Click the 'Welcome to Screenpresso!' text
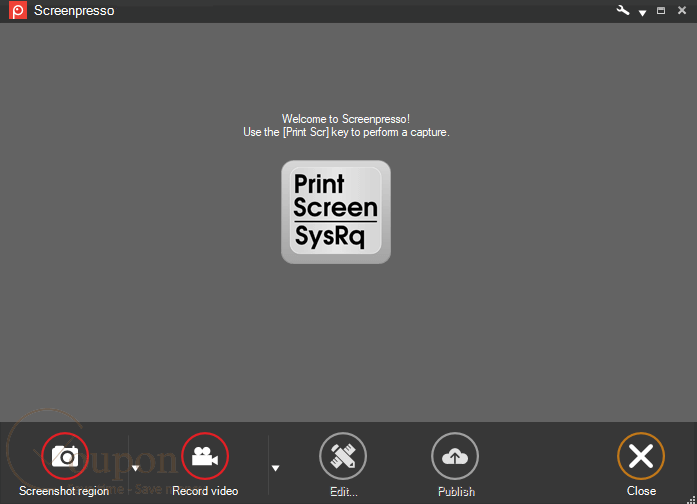 346,119
